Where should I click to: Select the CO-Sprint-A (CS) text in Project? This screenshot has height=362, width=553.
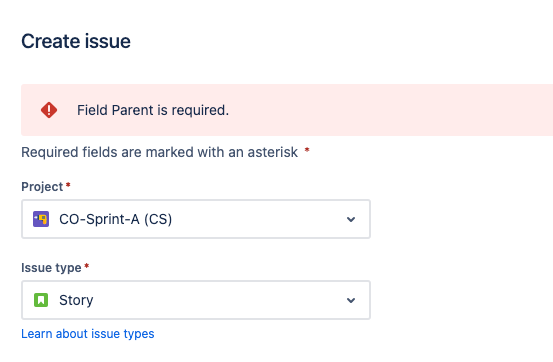point(116,219)
